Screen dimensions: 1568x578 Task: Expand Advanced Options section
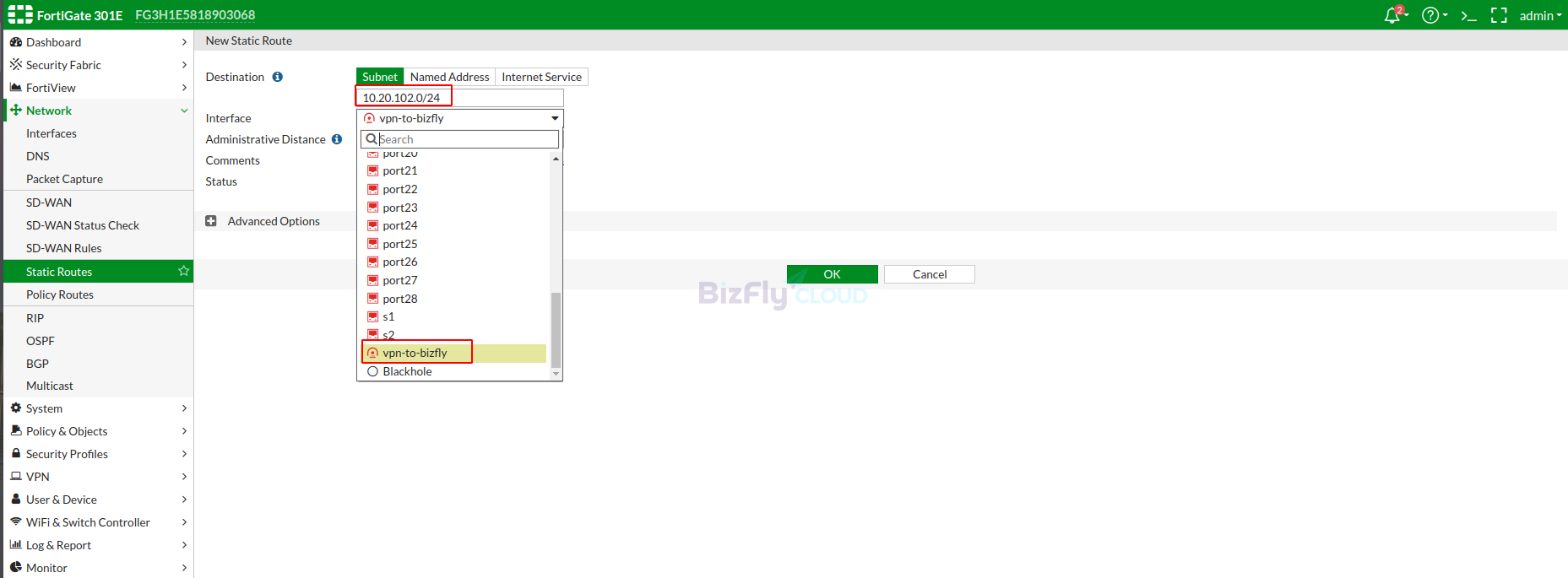pos(211,221)
